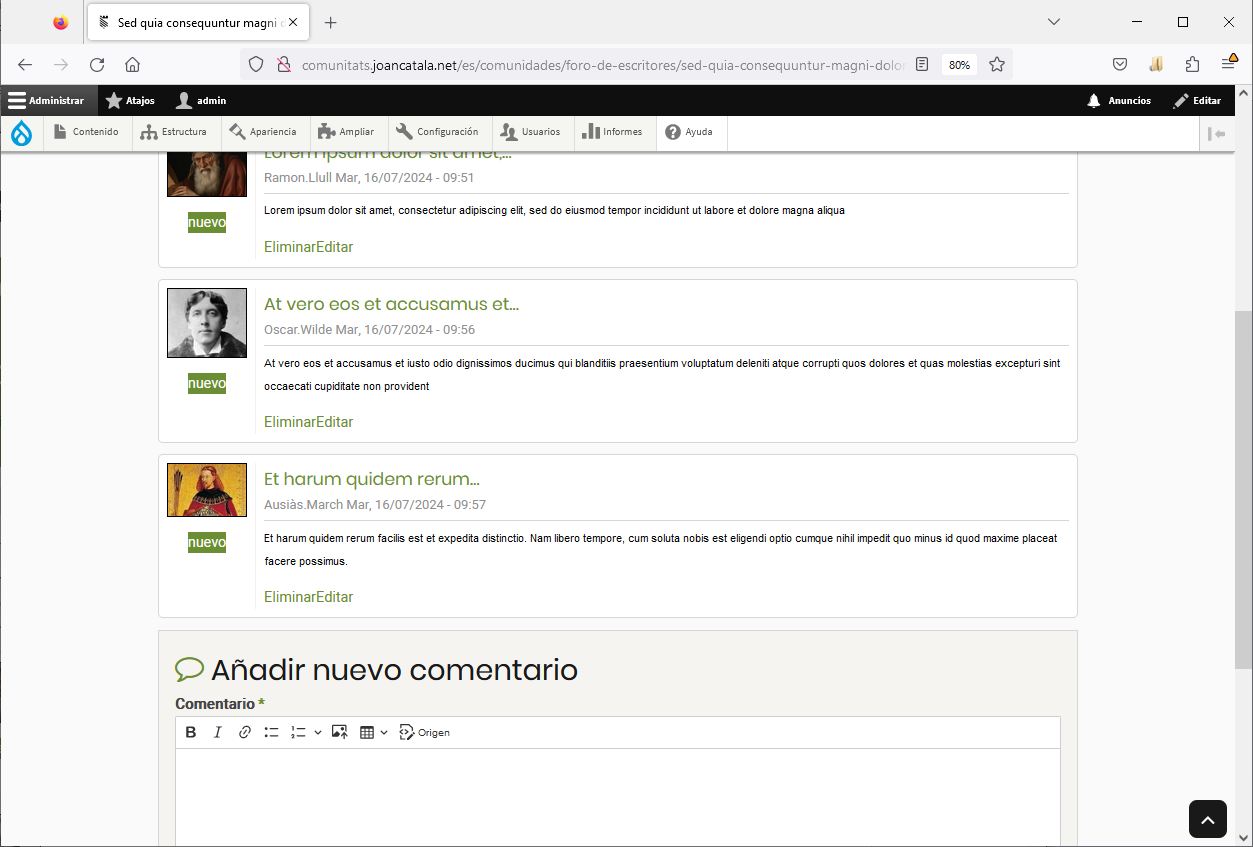
Task: Insert a link in the comment editor
Action: [244, 732]
